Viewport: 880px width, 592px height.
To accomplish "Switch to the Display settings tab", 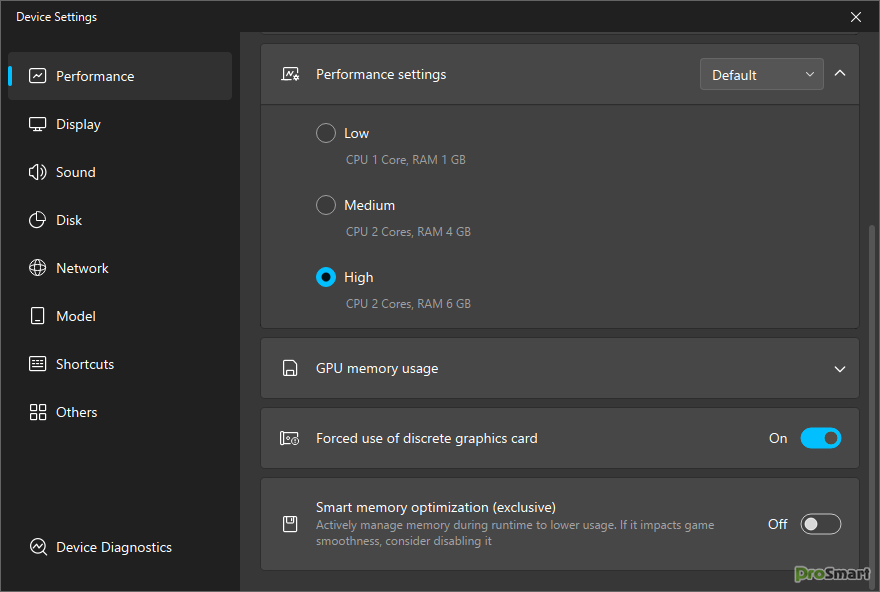I will pyautogui.click(x=78, y=124).
